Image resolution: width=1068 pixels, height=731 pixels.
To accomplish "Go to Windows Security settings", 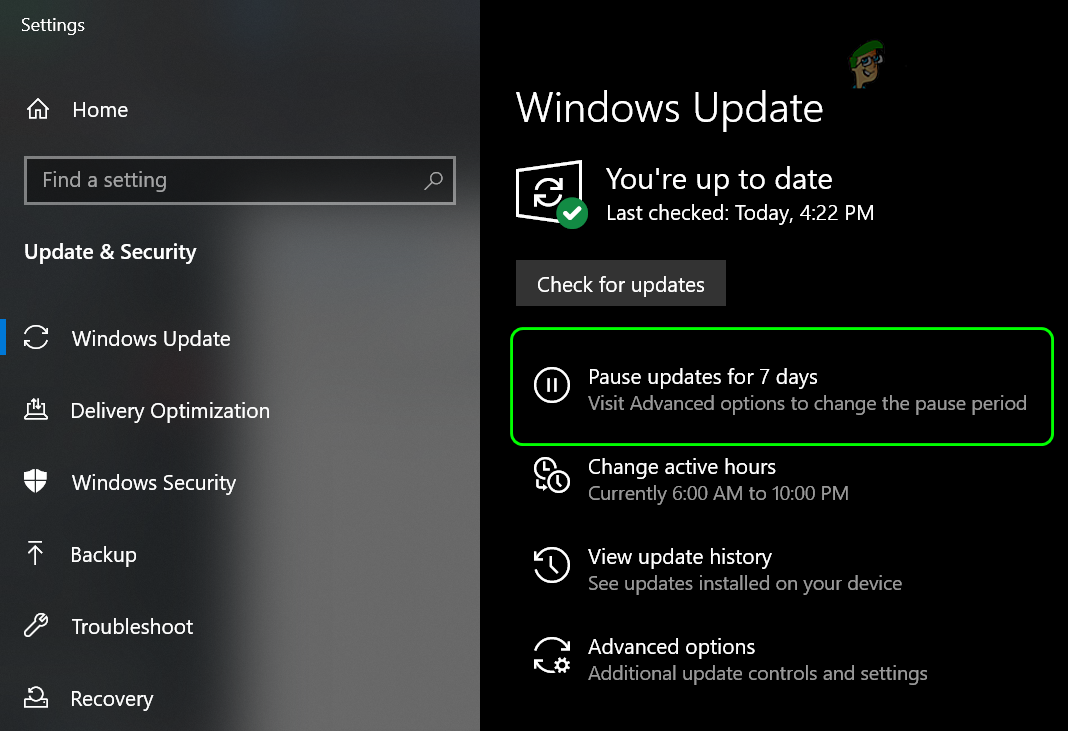I will click(154, 482).
